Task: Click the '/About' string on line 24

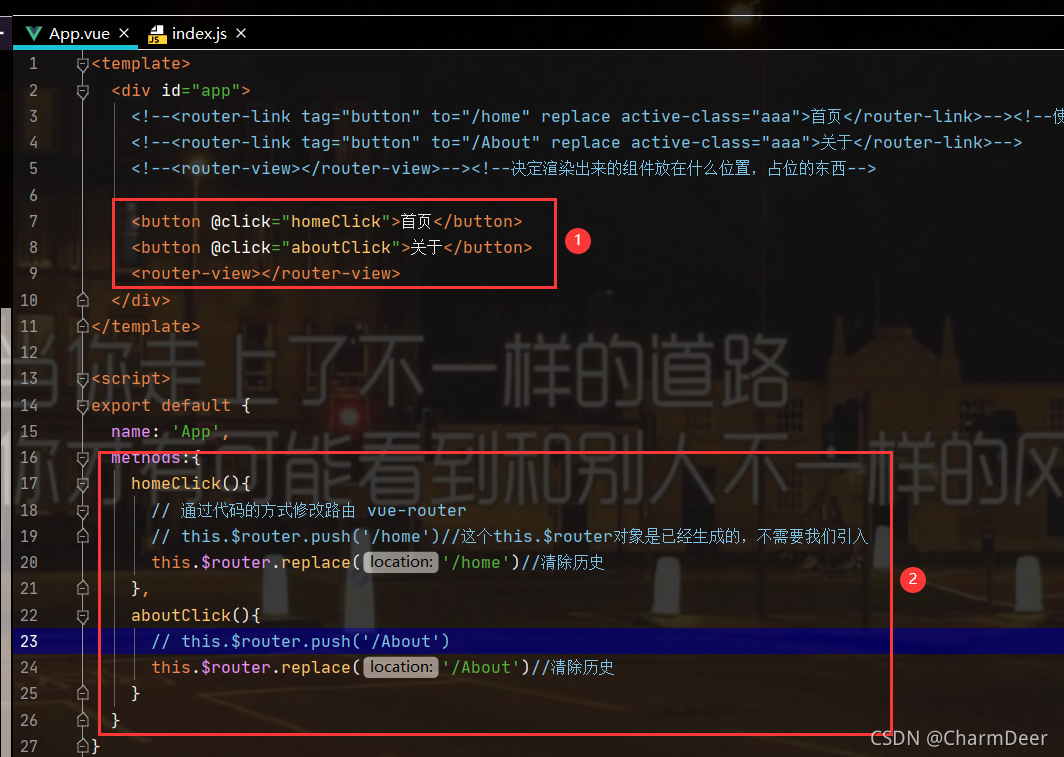Action: (x=481, y=667)
